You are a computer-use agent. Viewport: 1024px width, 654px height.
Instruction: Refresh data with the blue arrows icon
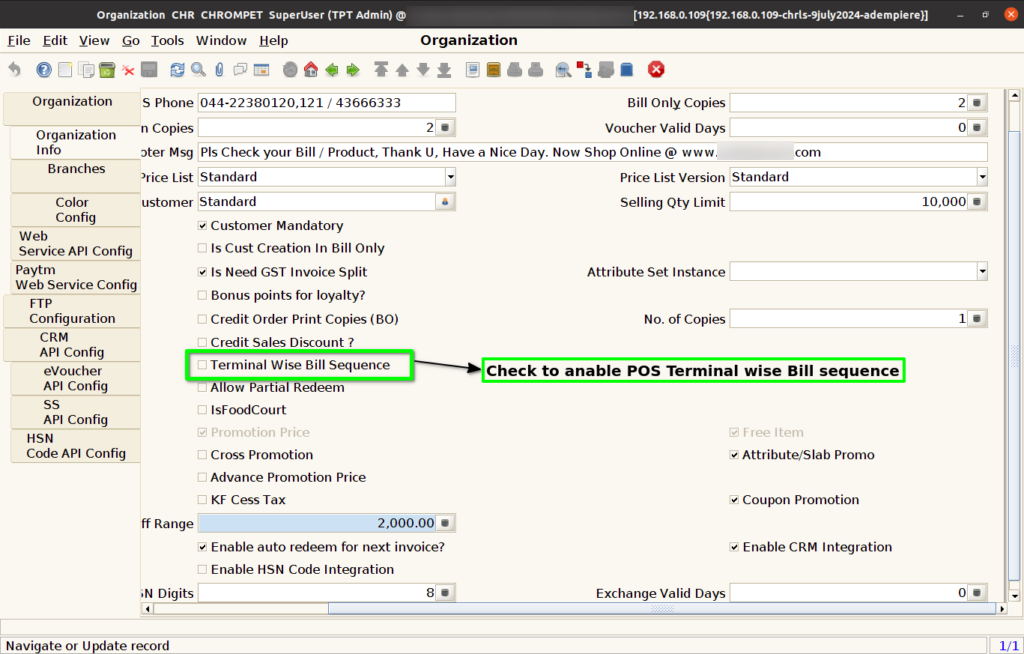[x=177, y=69]
